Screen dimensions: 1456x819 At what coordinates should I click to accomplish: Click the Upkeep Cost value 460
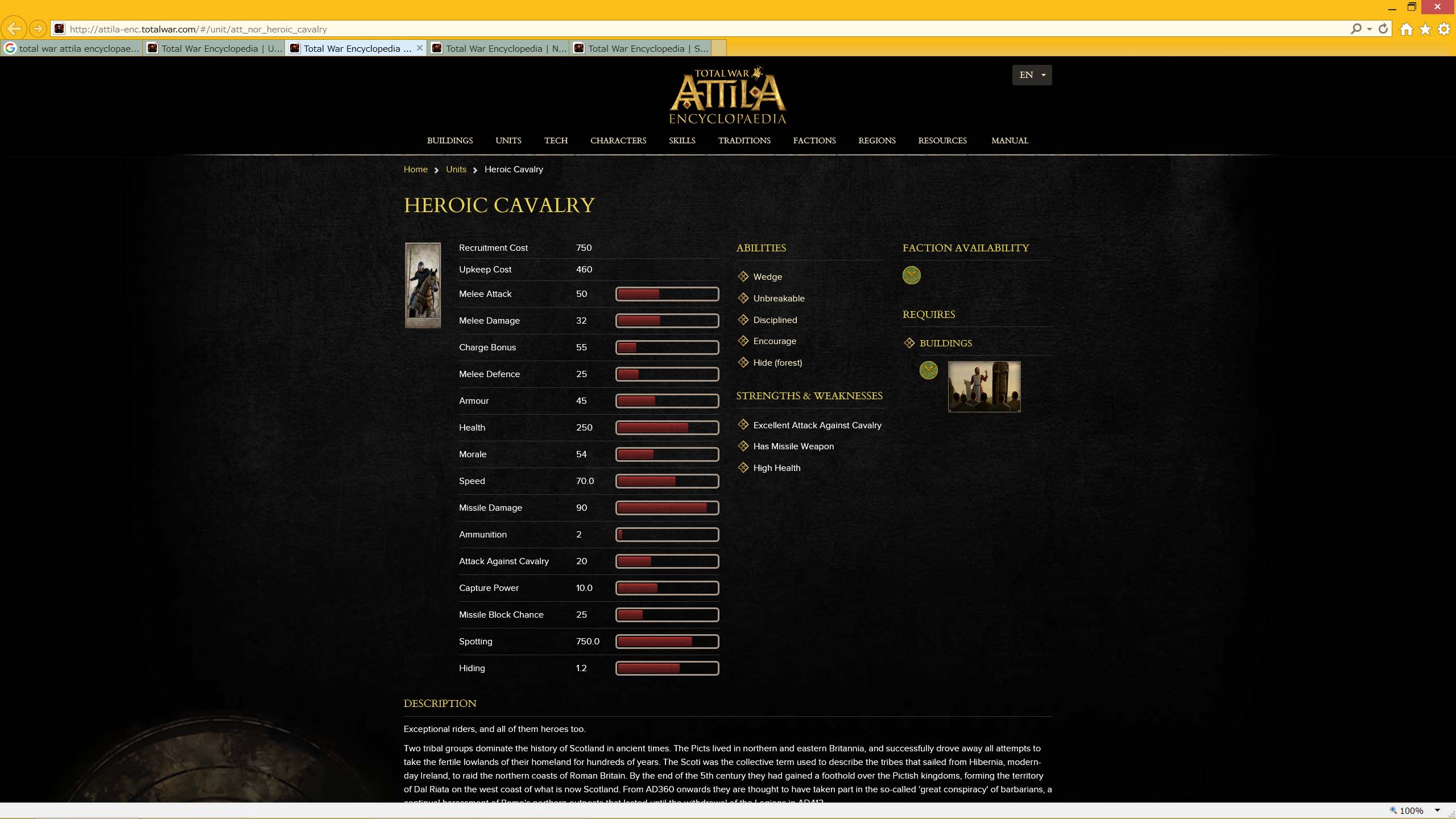pyautogui.click(x=584, y=270)
